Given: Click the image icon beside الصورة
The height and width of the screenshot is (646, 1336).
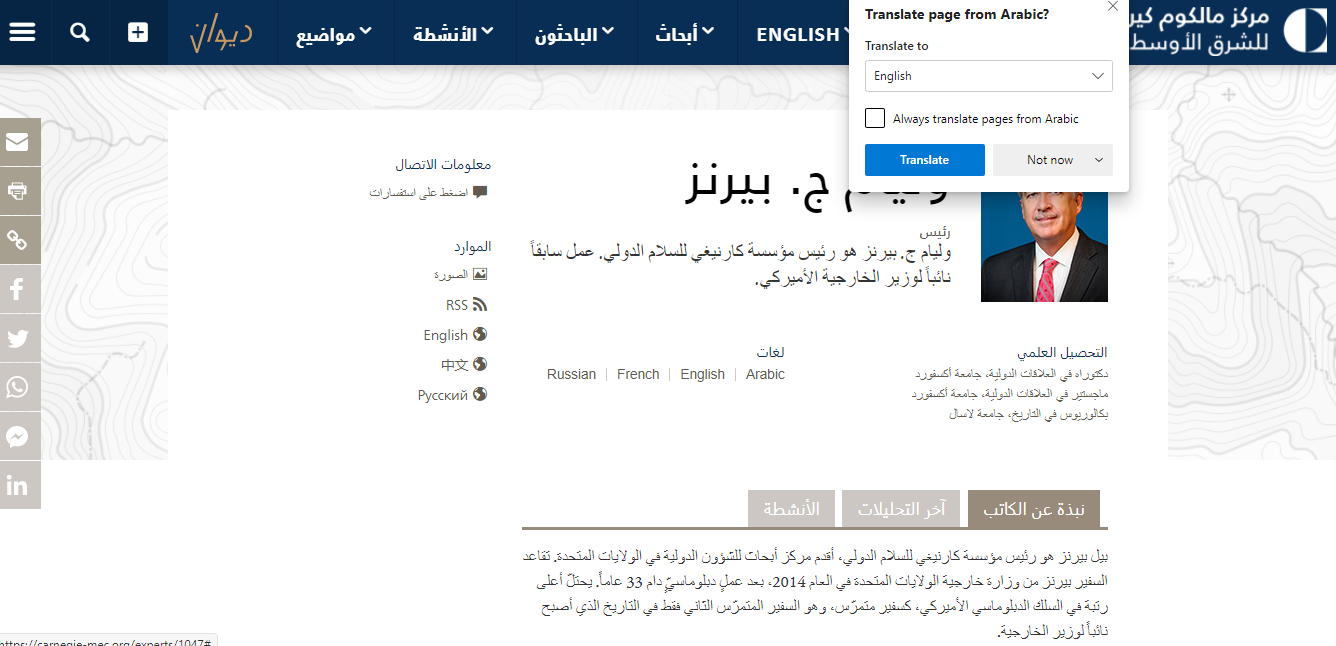Looking at the screenshot, I should (480, 274).
